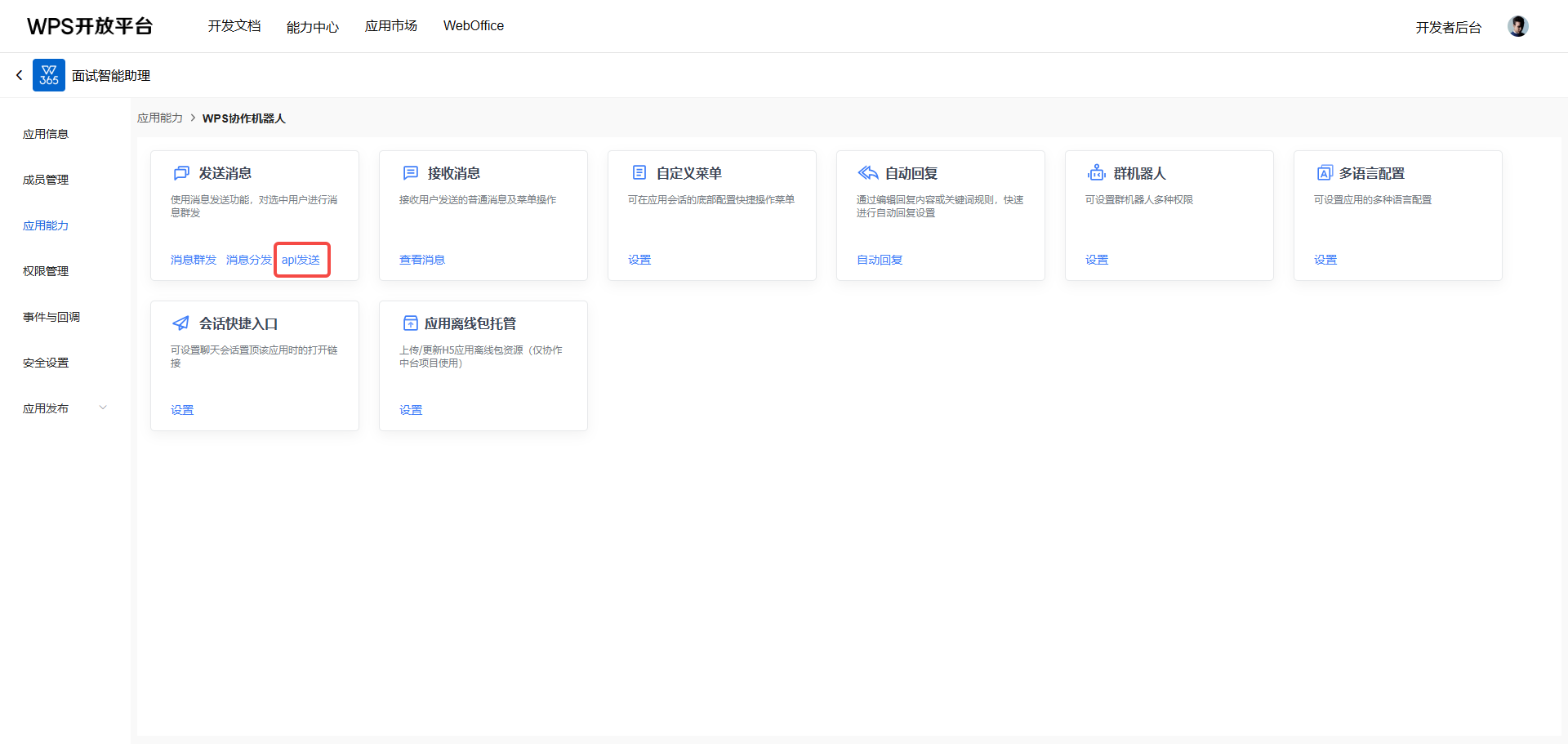This screenshot has width=1568, height=744.
Task: Open 设置 in the 应用离线包托管 card
Action: (411, 410)
